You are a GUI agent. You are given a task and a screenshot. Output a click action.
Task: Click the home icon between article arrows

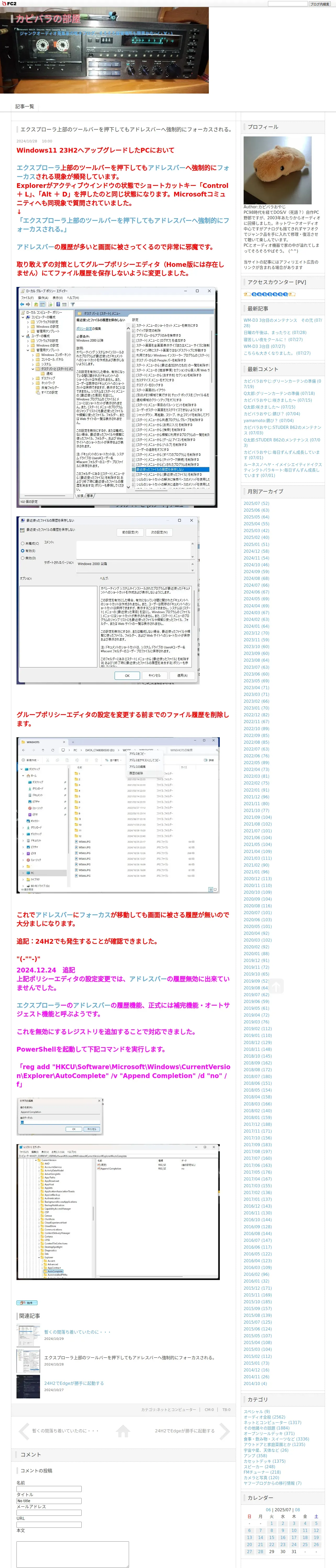[123, 1431]
